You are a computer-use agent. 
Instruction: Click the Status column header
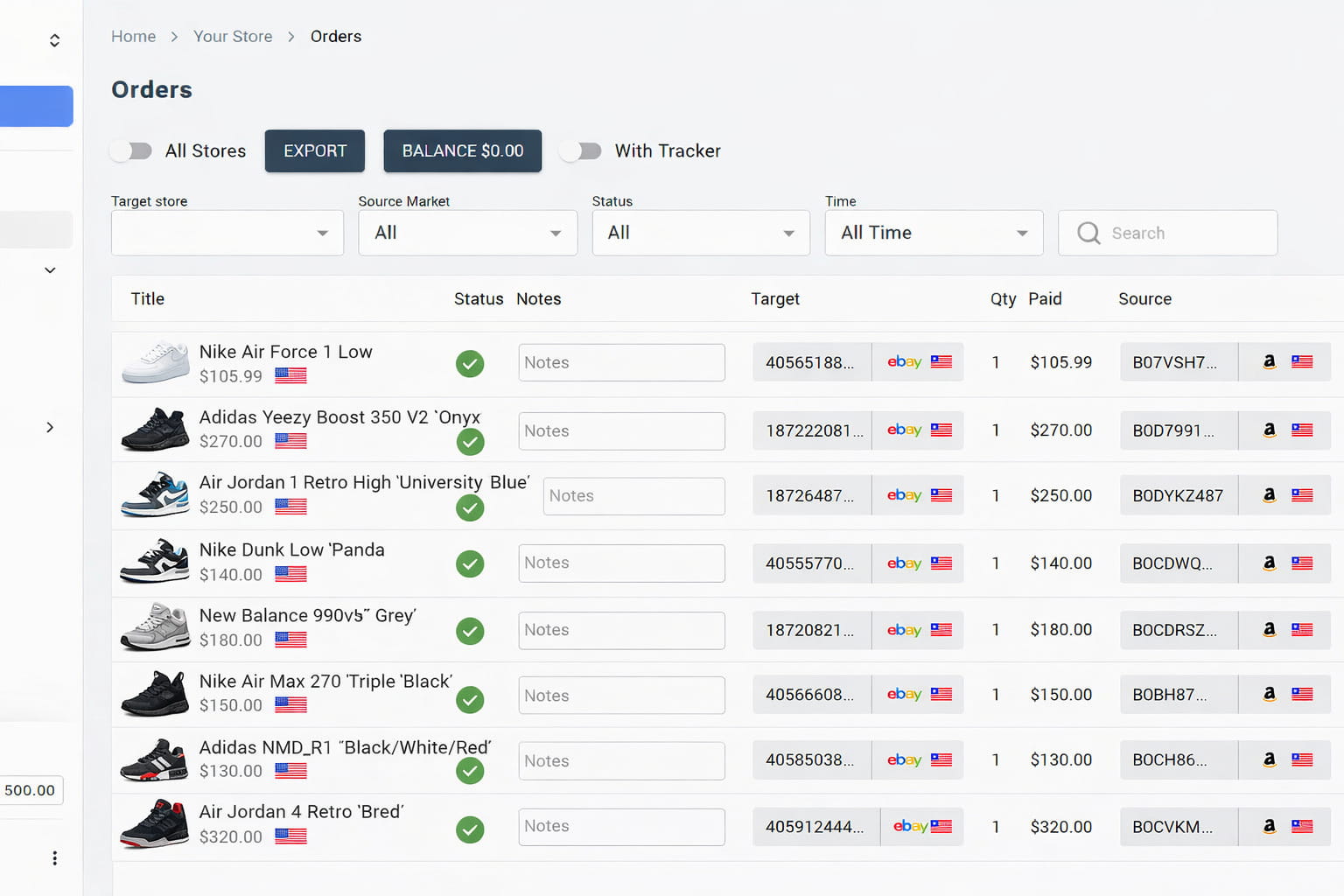click(x=479, y=298)
